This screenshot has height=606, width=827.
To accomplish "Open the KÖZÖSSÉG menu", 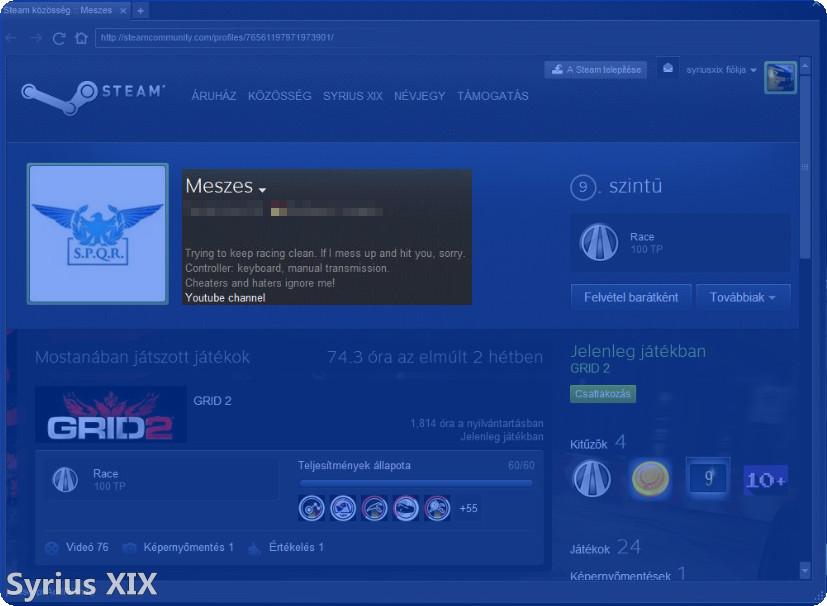I will tap(280, 96).
